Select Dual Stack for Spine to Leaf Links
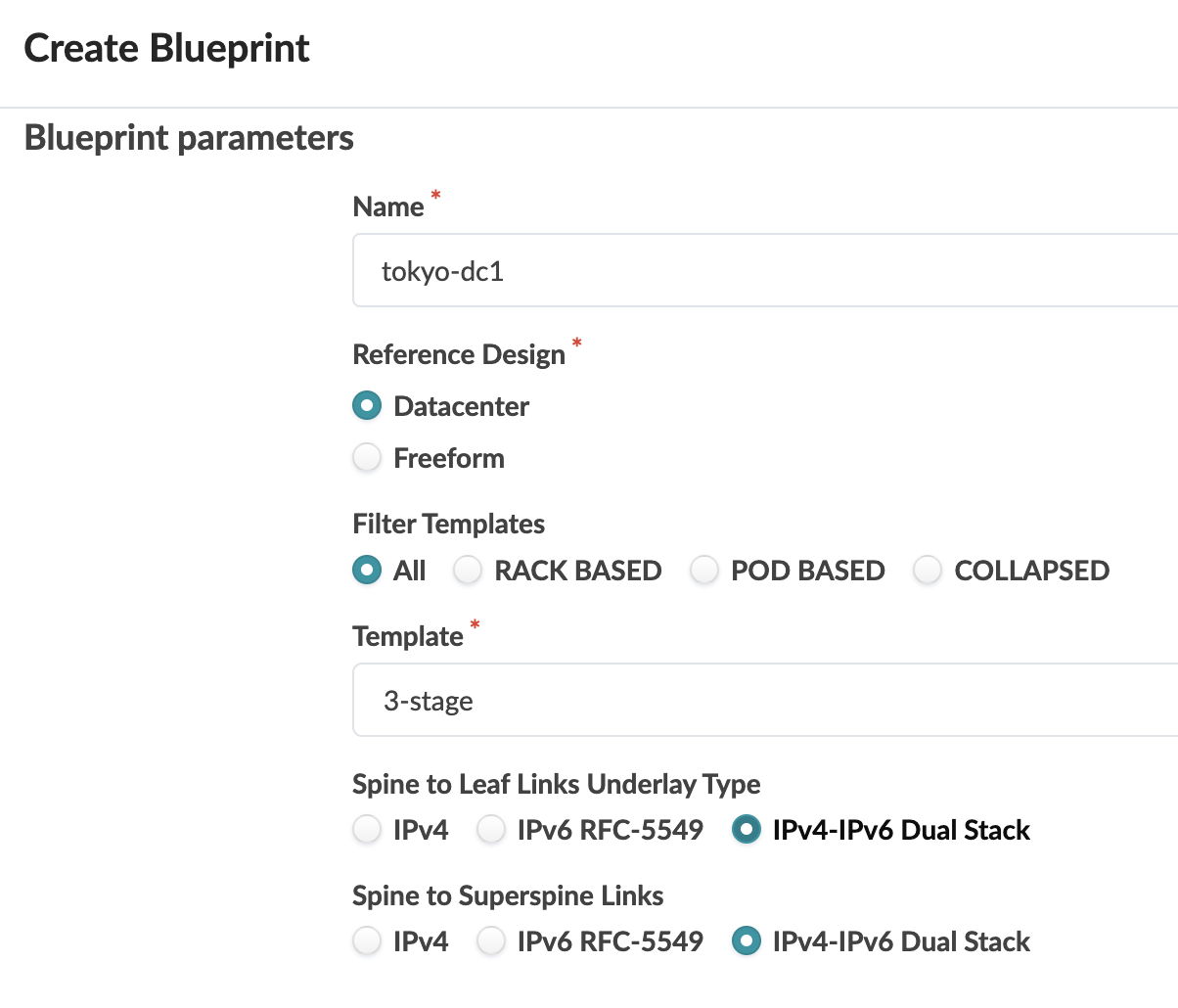The image size is (1178, 1008). tap(747, 830)
